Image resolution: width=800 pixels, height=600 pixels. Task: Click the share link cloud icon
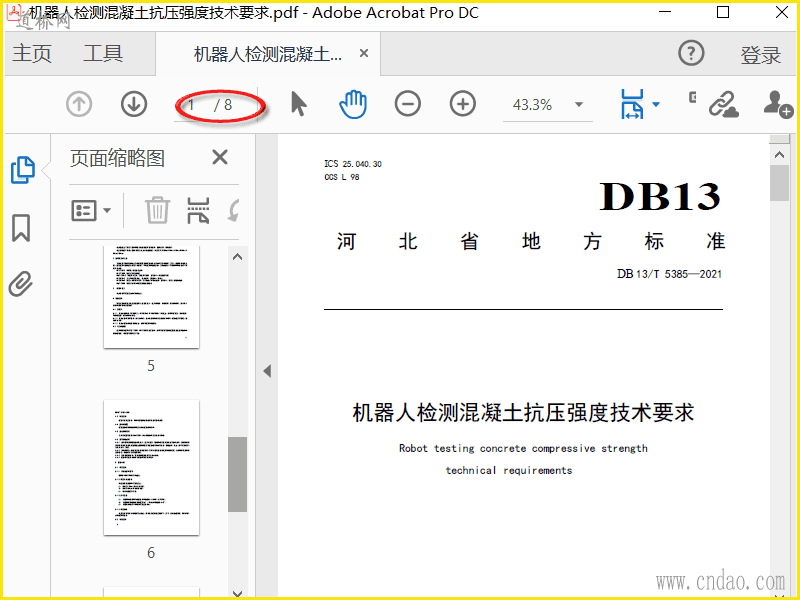pyautogui.click(x=723, y=105)
